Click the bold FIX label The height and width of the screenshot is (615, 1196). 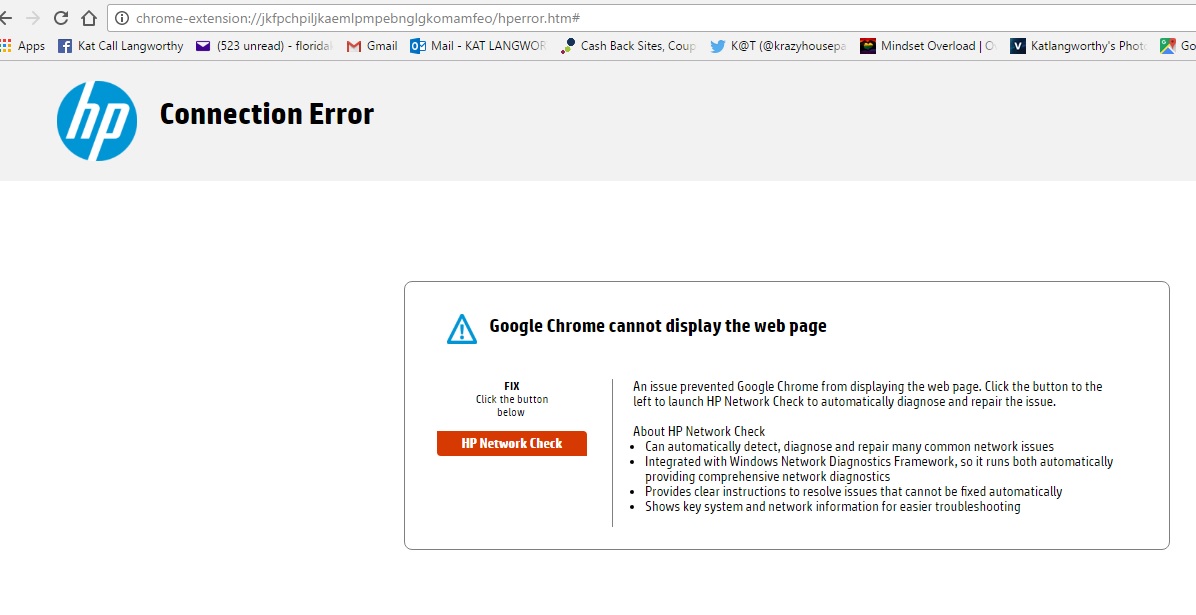point(512,386)
